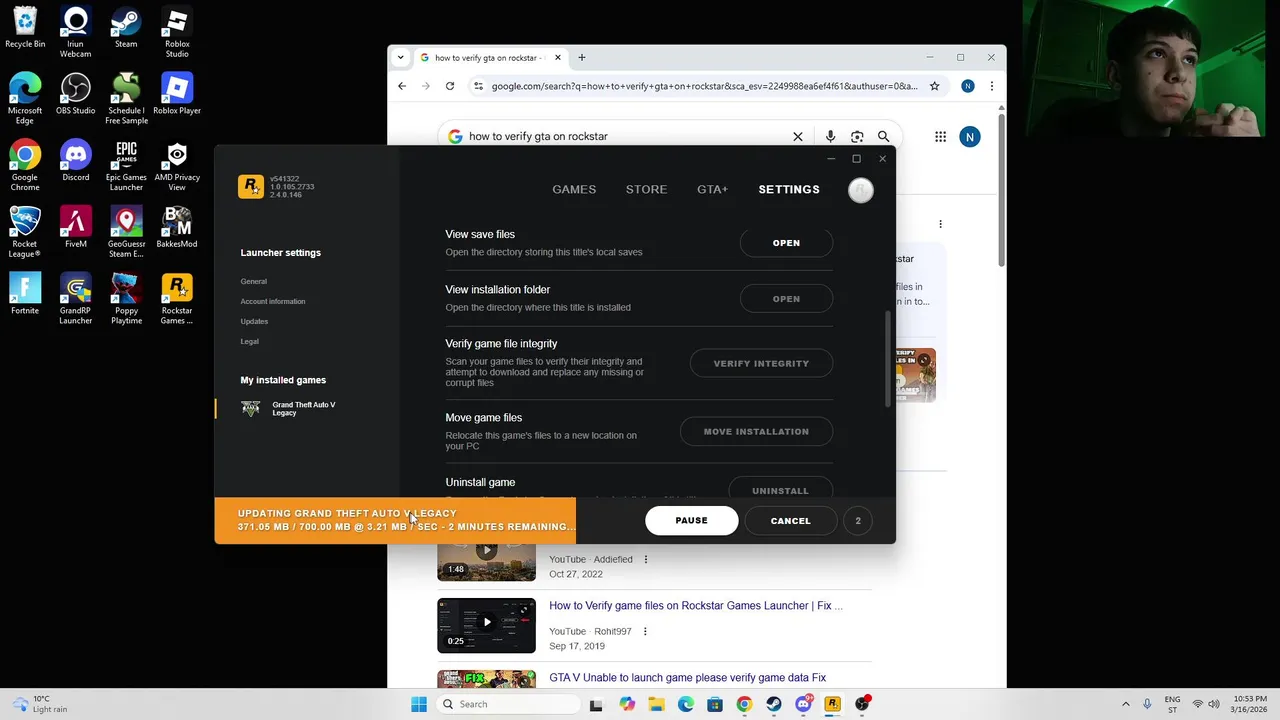This screenshot has width=1280, height=720.
Task: Open General launcher settings
Action: tap(254, 281)
